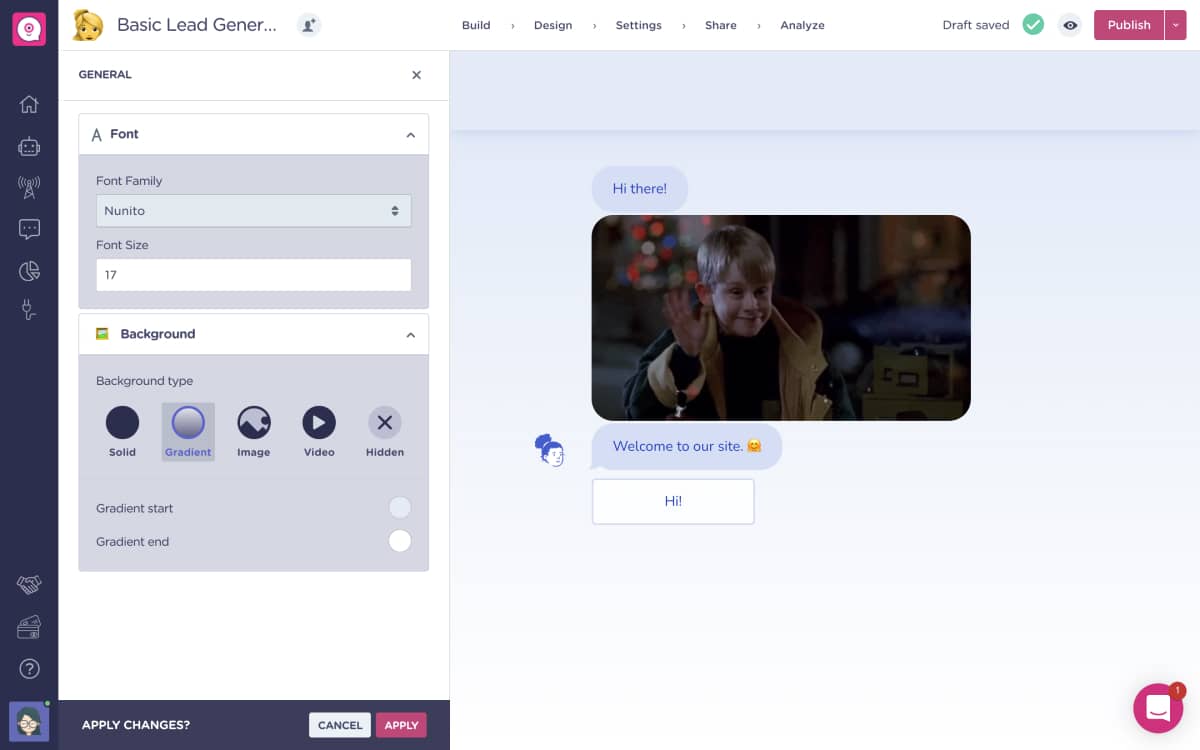The height and width of the screenshot is (750, 1200).
Task: Select the Hidden background type
Action: click(385, 432)
